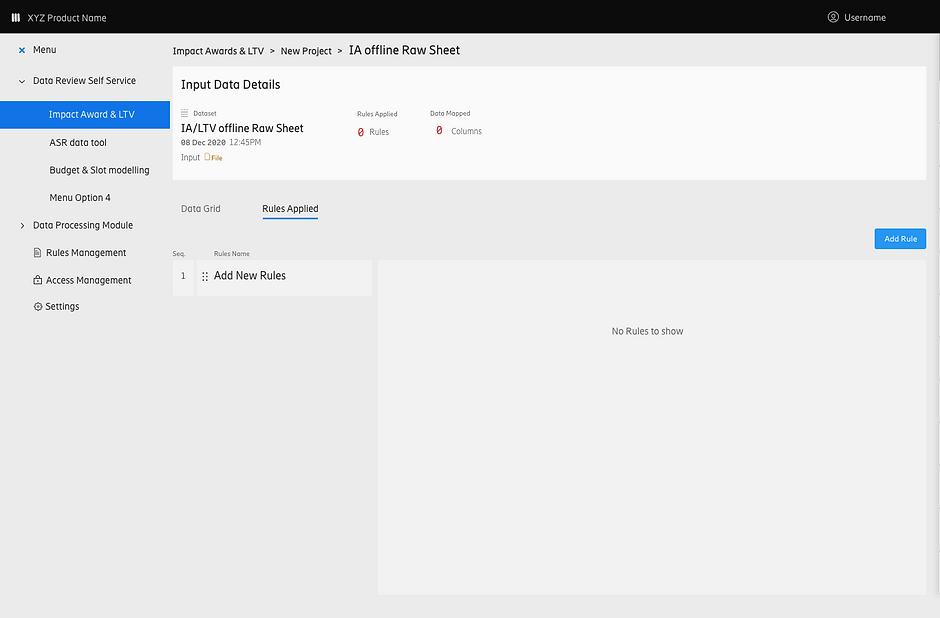
Task: Click the Access Management lock icon
Action: coord(37,280)
